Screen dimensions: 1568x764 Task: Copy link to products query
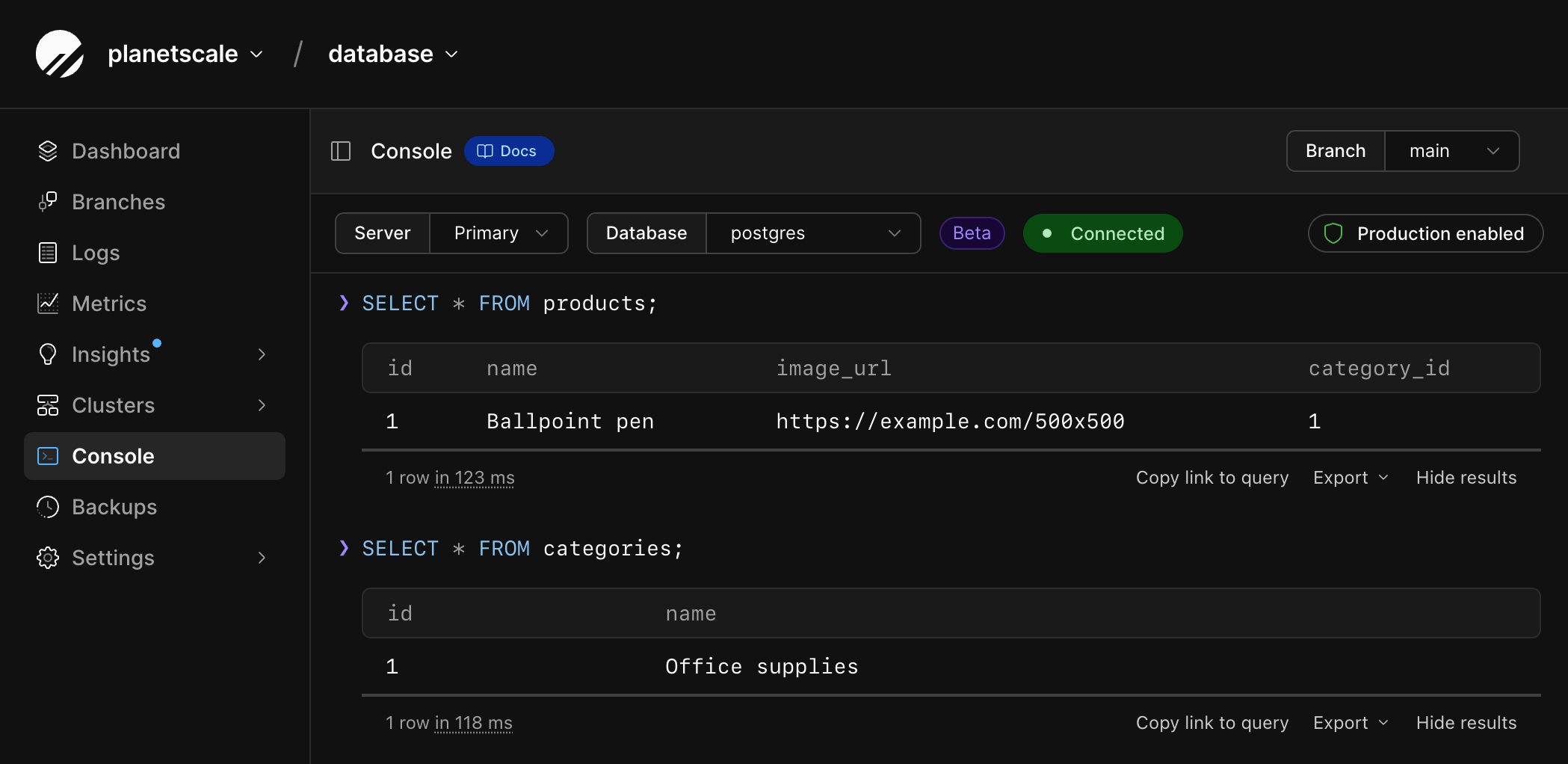pyautogui.click(x=1212, y=478)
